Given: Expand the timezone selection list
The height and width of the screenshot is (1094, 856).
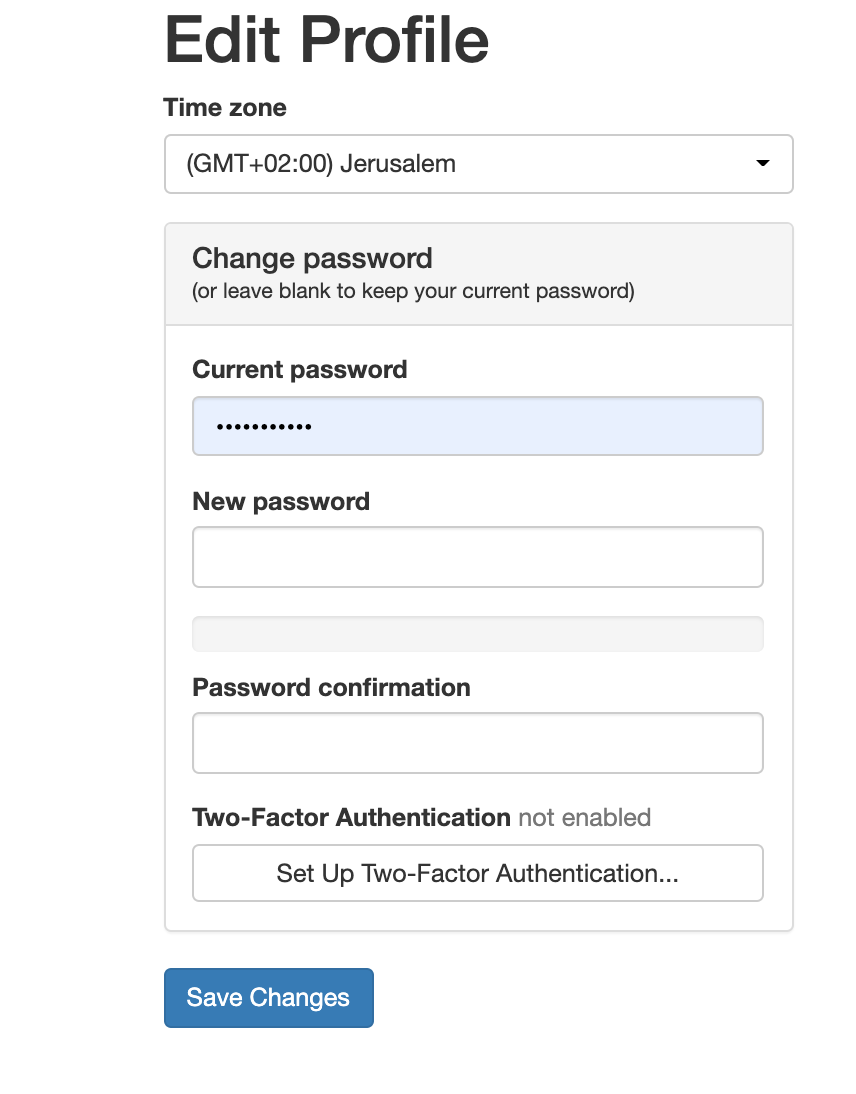Looking at the screenshot, I should pos(478,163).
